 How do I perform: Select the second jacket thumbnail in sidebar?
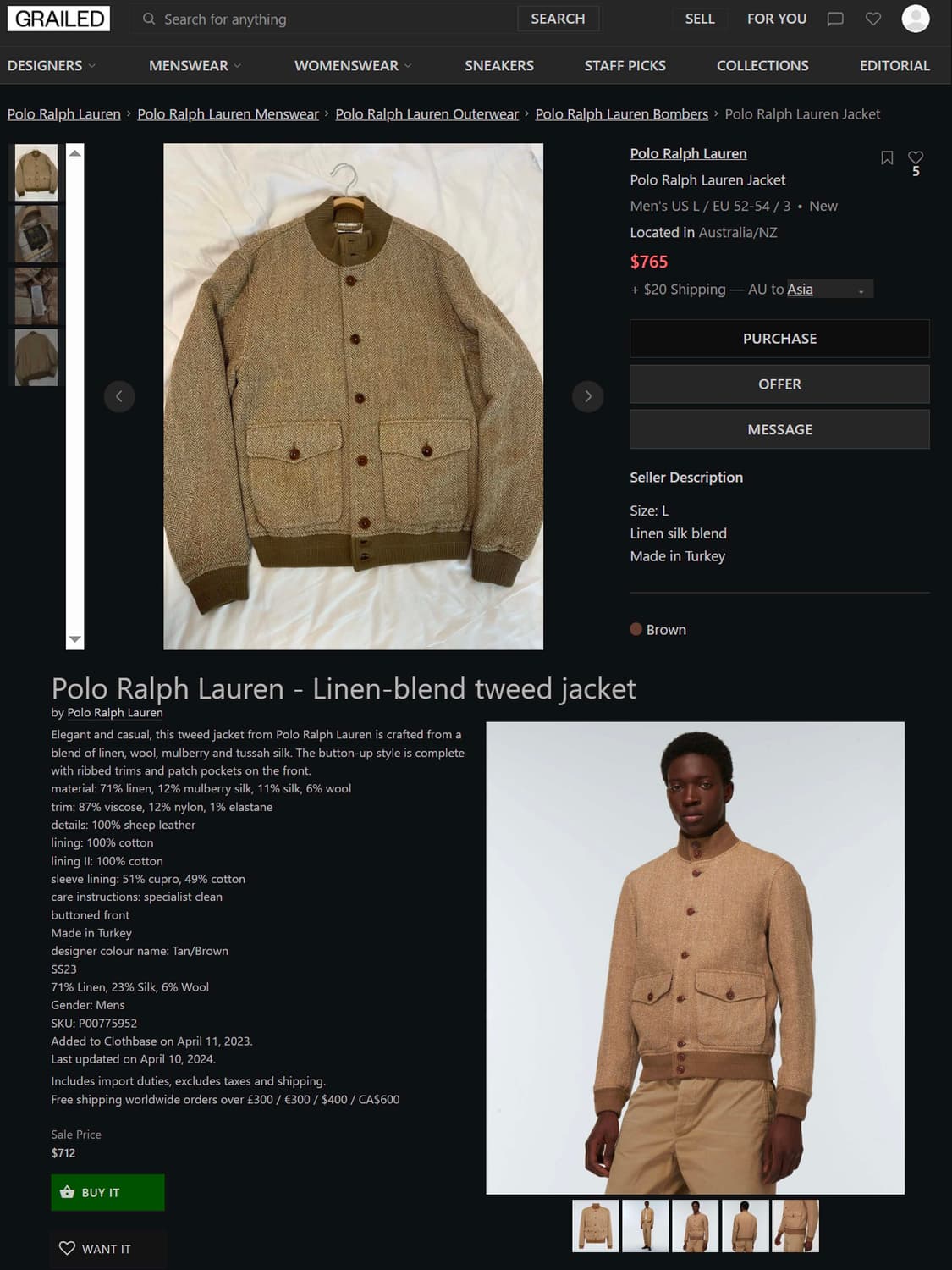tap(36, 234)
